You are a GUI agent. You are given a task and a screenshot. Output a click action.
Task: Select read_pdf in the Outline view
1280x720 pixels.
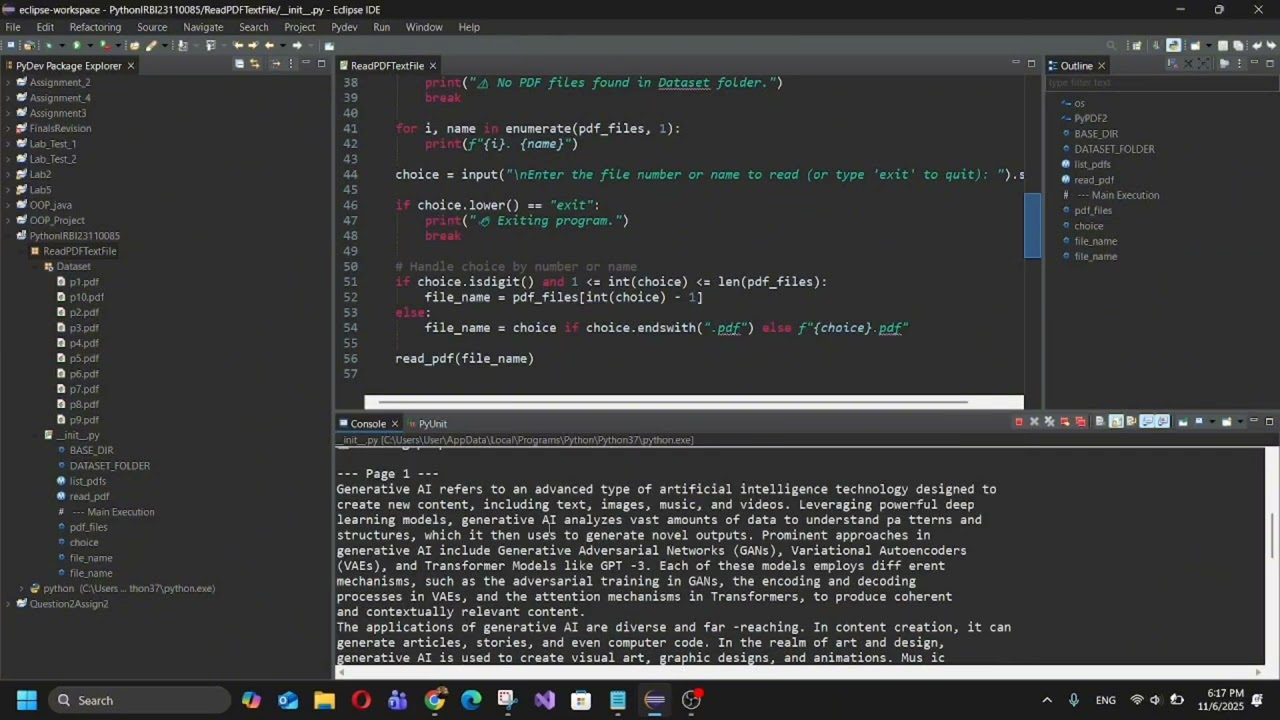click(1094, 180)
